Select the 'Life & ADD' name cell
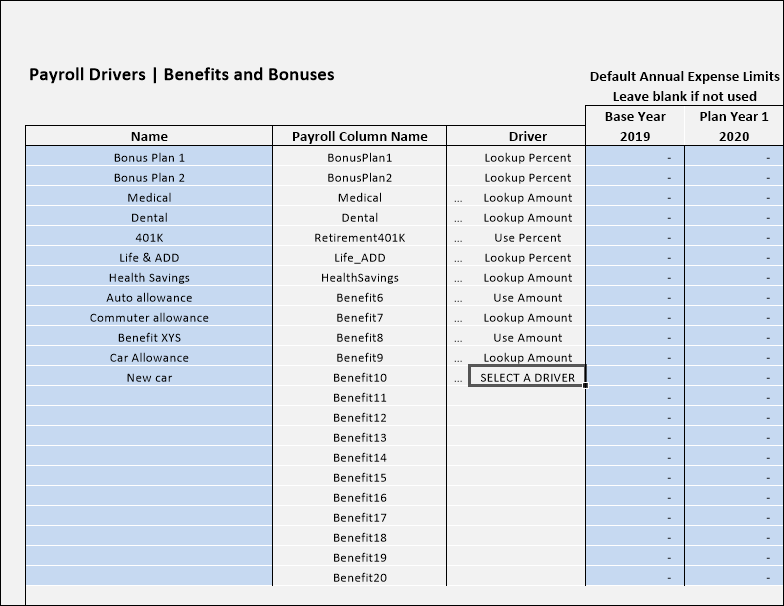This screenshot has width=784, height=606. [x=149, y=256]
